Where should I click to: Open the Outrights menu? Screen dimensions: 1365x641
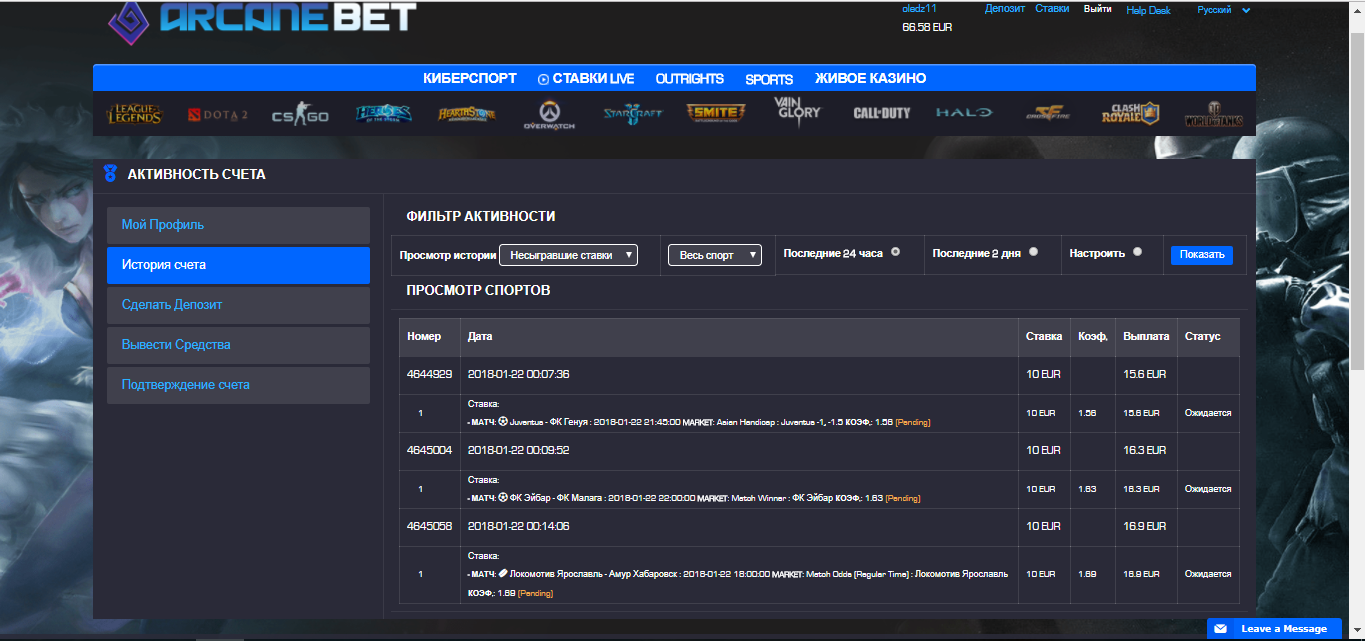pos(690,79)
